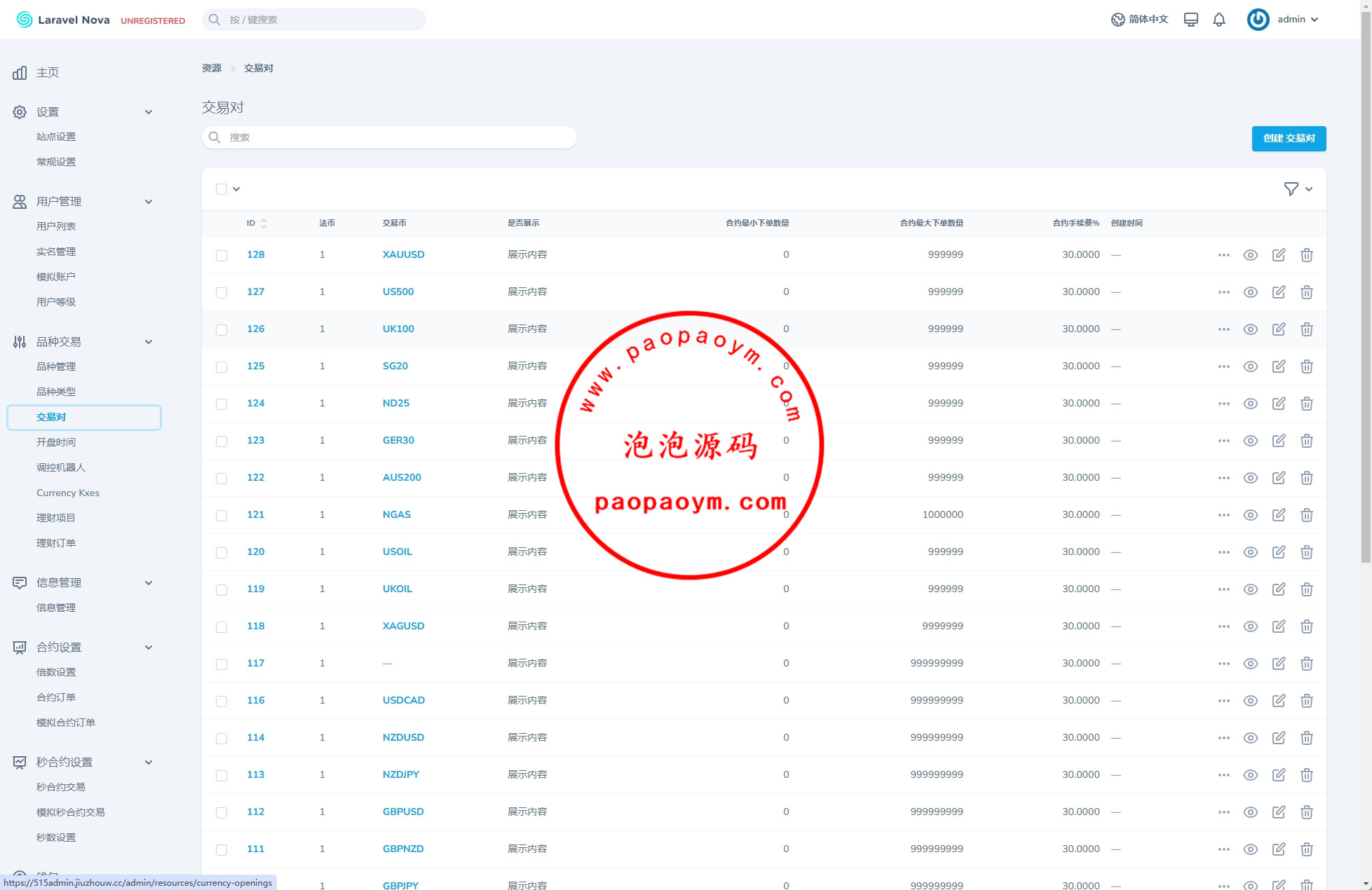Image resolution: width=1372 pixels, height=890 pixels.
Task: Sort table by ID column arrows
Action: tap(264, 224)
